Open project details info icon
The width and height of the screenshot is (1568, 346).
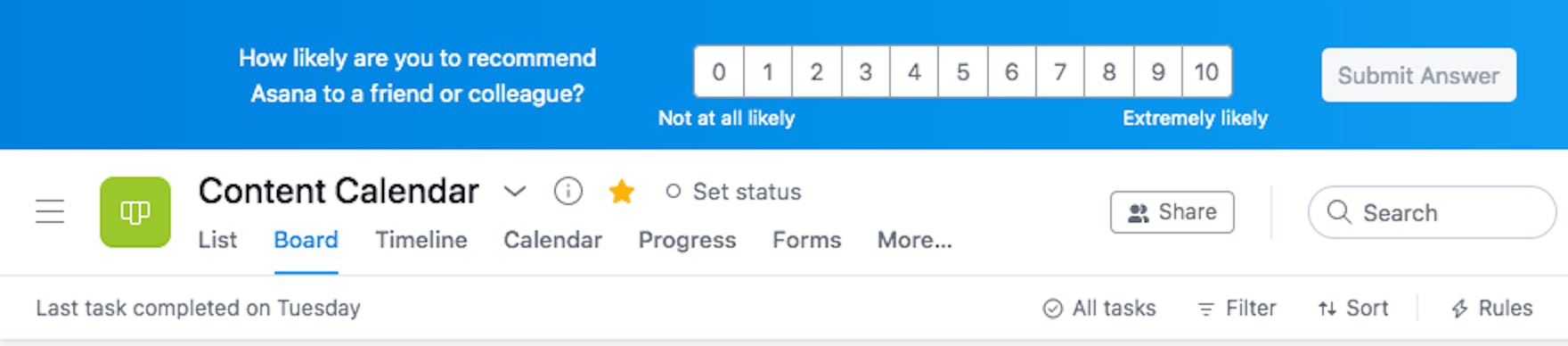tap(568, 191)
